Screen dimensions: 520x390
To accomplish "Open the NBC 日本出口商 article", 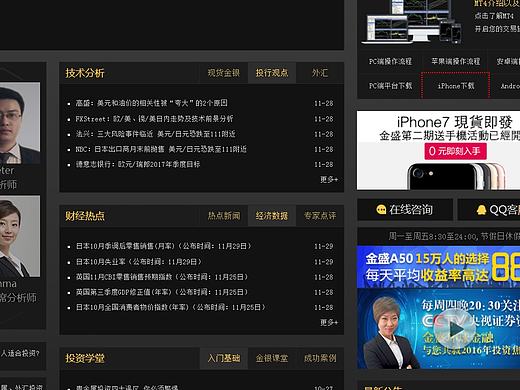I will pos(161,149).
